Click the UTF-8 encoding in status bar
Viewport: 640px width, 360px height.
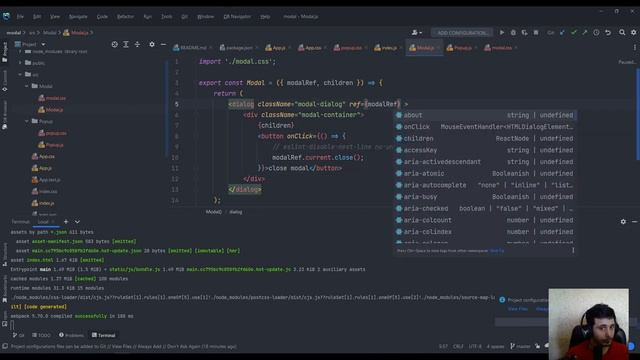point(475,347)
